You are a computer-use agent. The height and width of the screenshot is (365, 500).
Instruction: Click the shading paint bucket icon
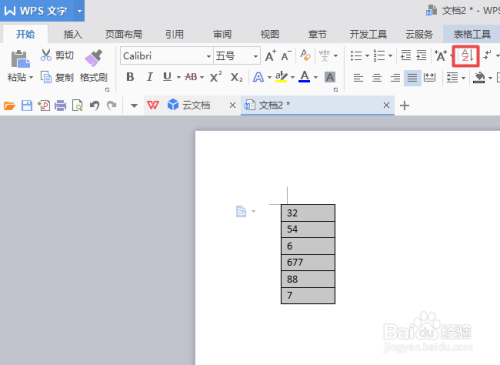(479, 78)
